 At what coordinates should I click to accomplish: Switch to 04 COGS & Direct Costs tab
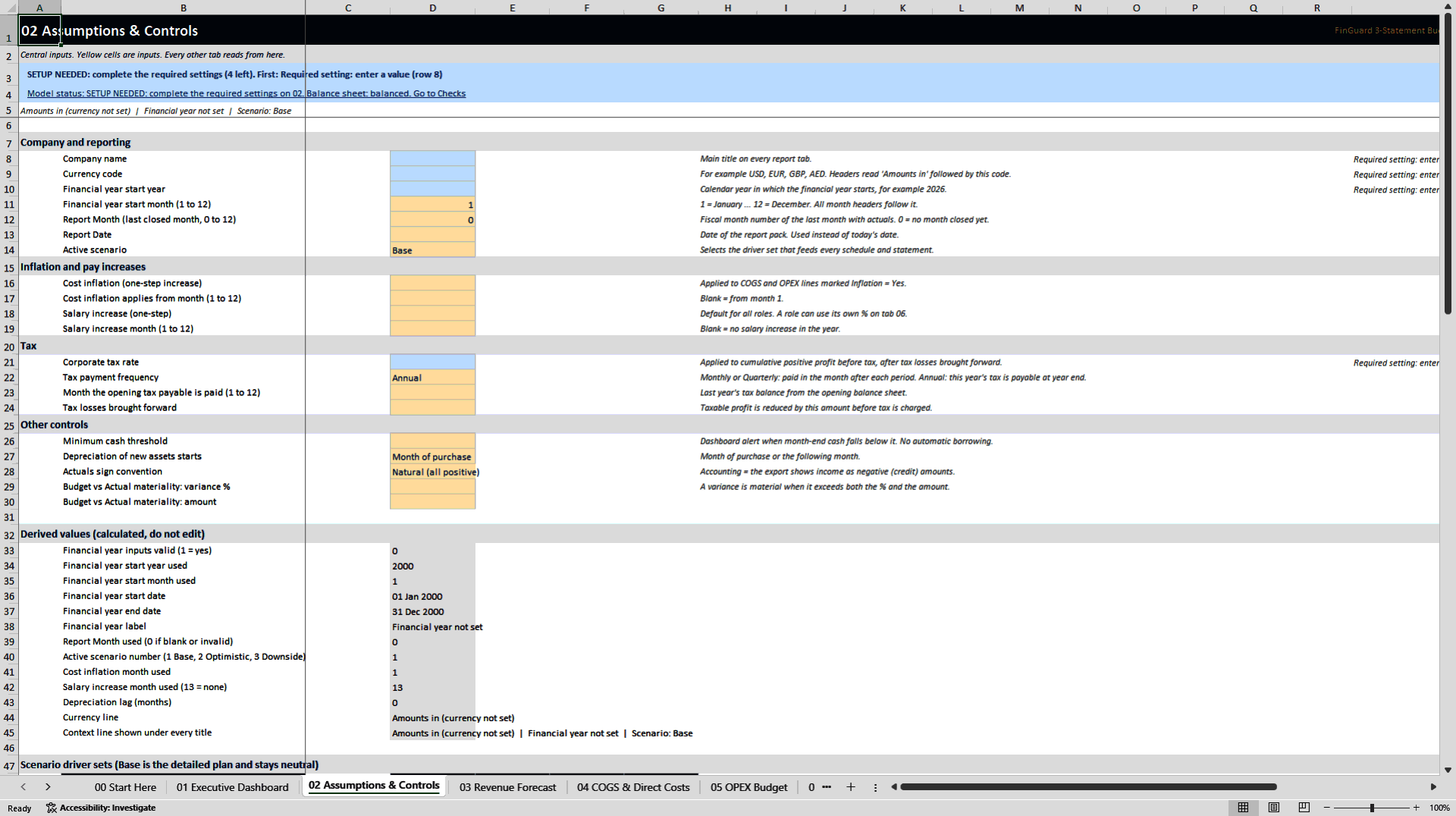[633, 787]
